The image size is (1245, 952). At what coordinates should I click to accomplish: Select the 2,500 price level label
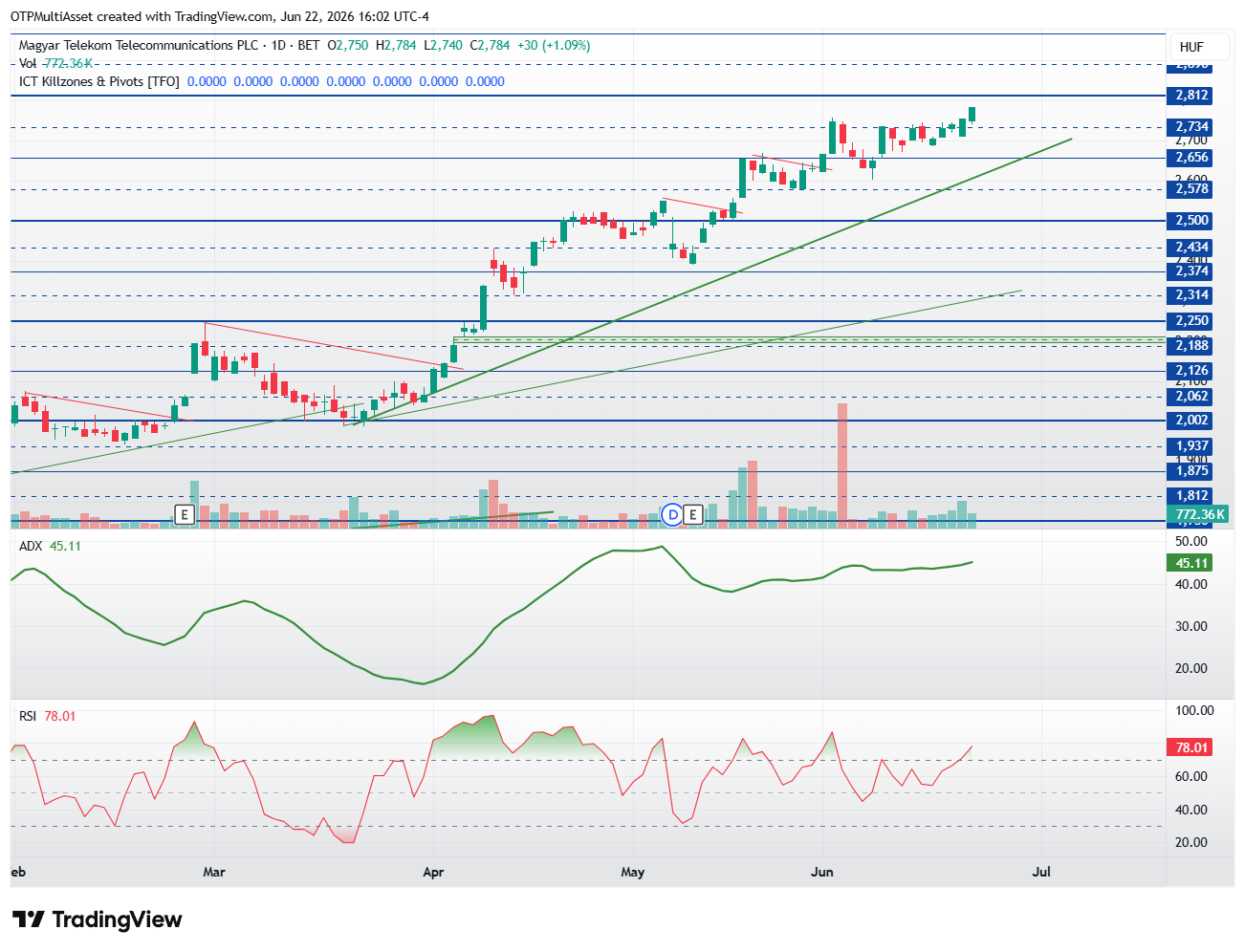click(x=1191, y=221)
